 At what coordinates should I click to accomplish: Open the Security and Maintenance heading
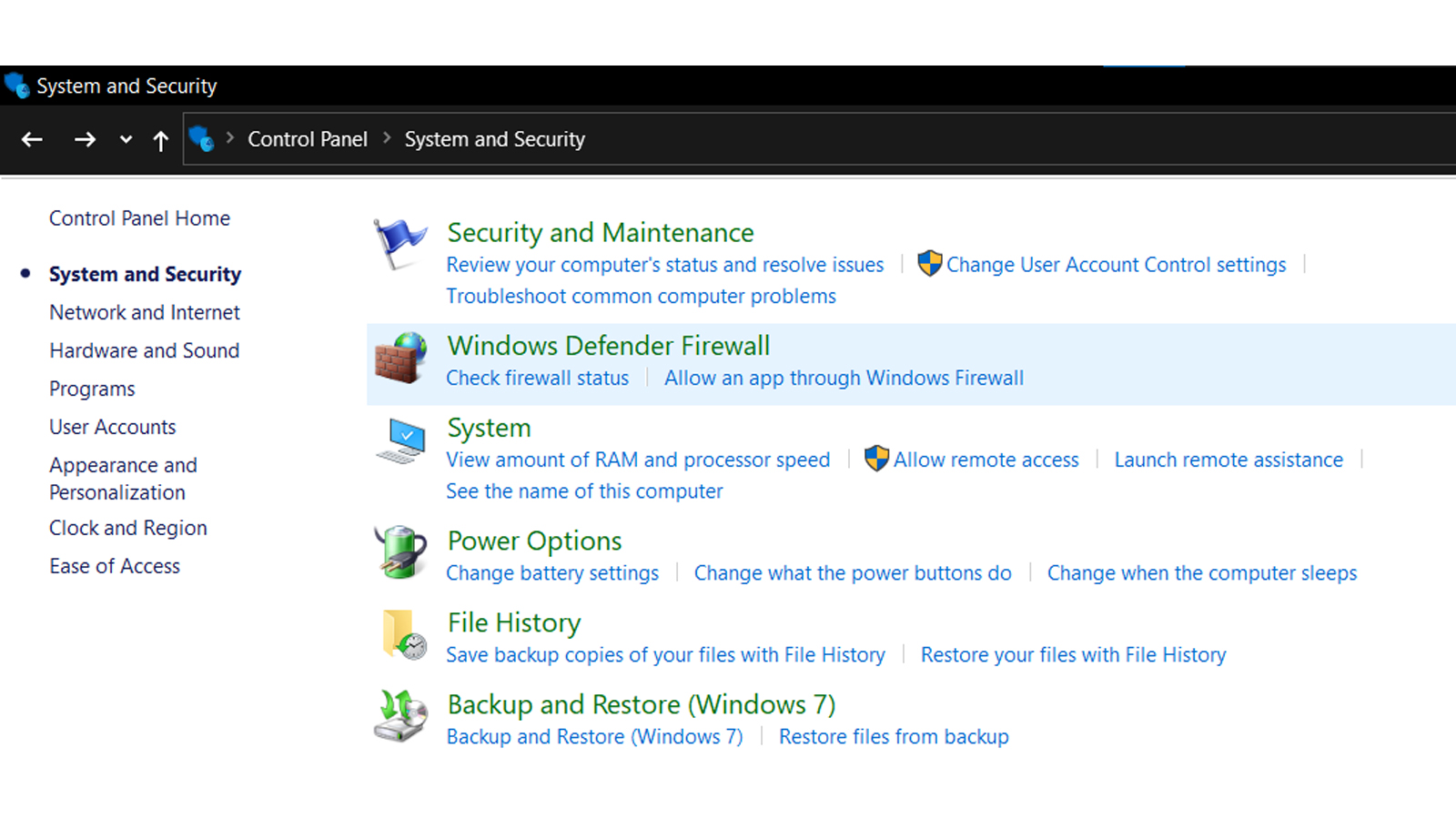601,233
